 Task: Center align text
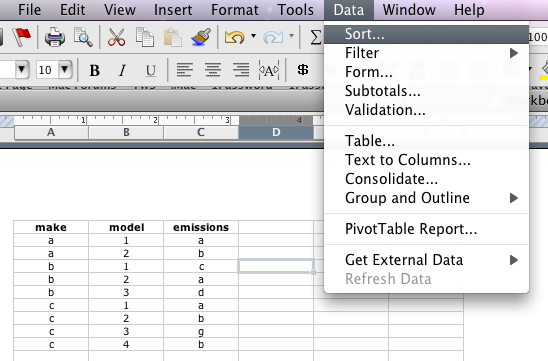click(212, 70)
